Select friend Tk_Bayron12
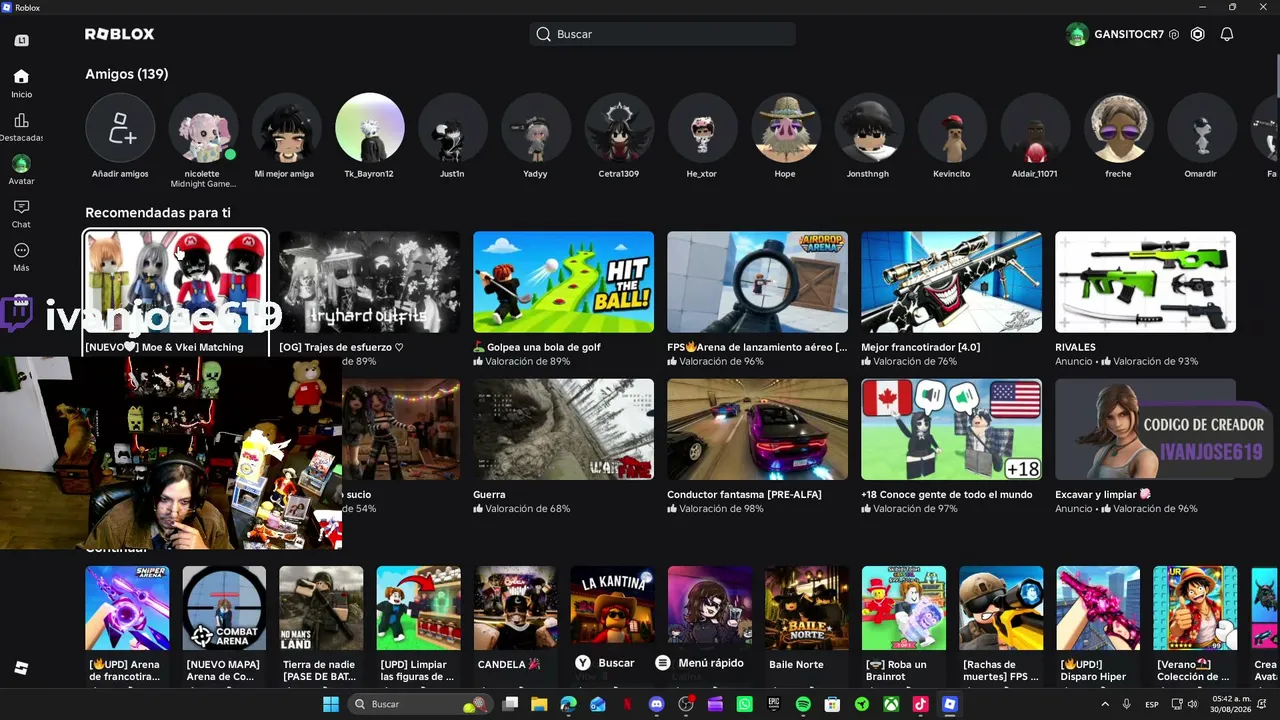Image resolution: width=1280 pixels, height=720 pixels. click(x=369, y=128)
